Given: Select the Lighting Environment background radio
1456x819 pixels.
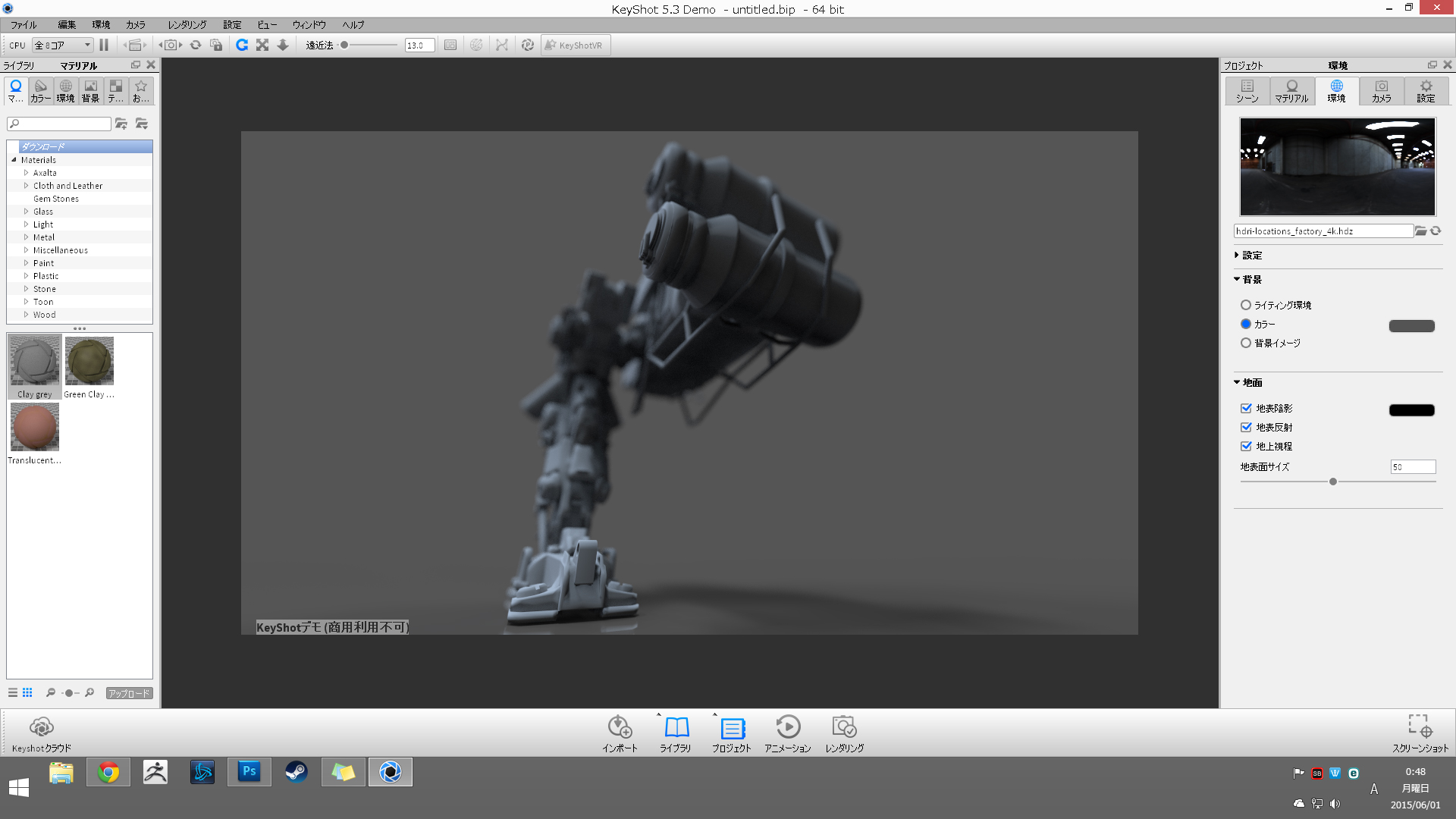Looking at the screenshot, I should 1245,305.
